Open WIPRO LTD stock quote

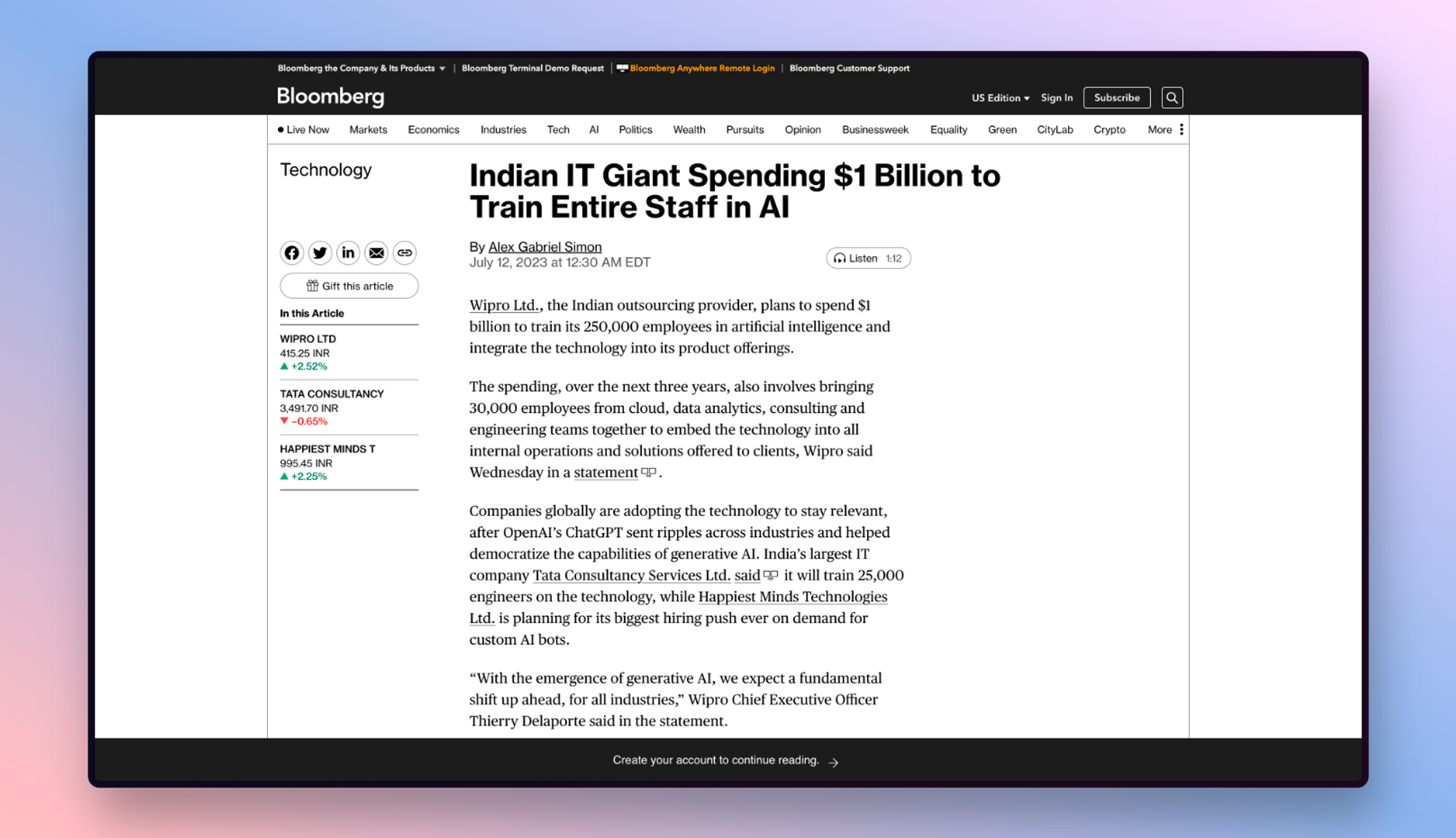coord(308,339)
